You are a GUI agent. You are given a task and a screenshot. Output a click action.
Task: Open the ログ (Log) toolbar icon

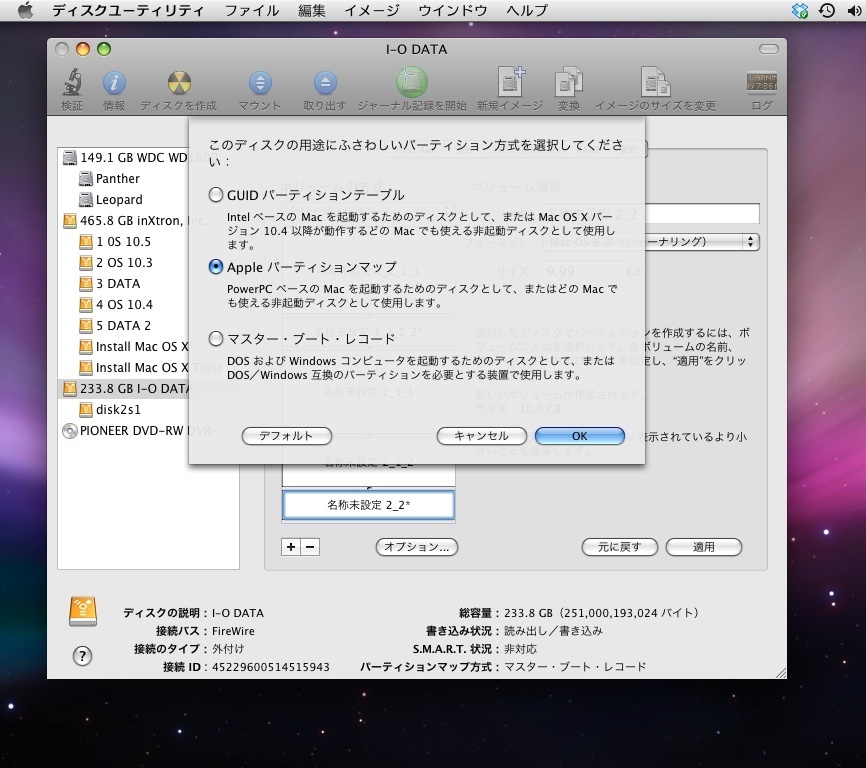(x=762, y=84)
